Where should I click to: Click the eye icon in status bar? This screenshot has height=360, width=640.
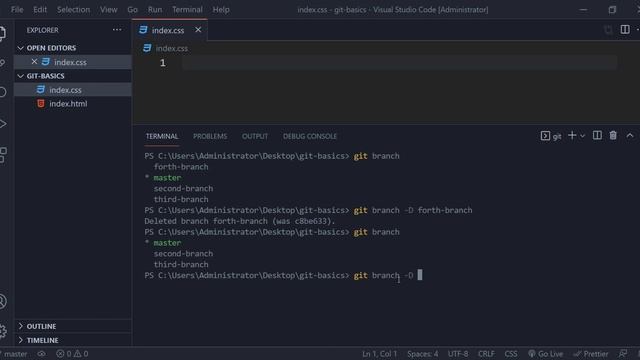tap(42, 354)
